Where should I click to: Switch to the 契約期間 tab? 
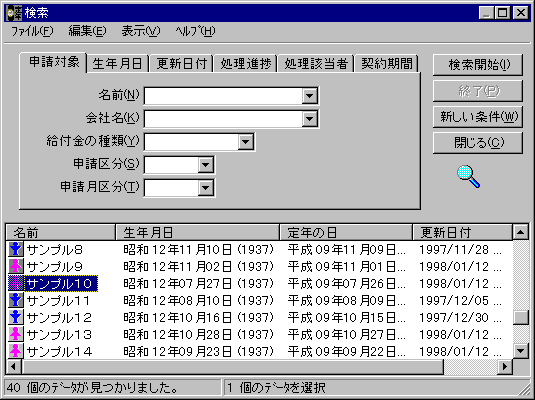(x=387, y=64)
